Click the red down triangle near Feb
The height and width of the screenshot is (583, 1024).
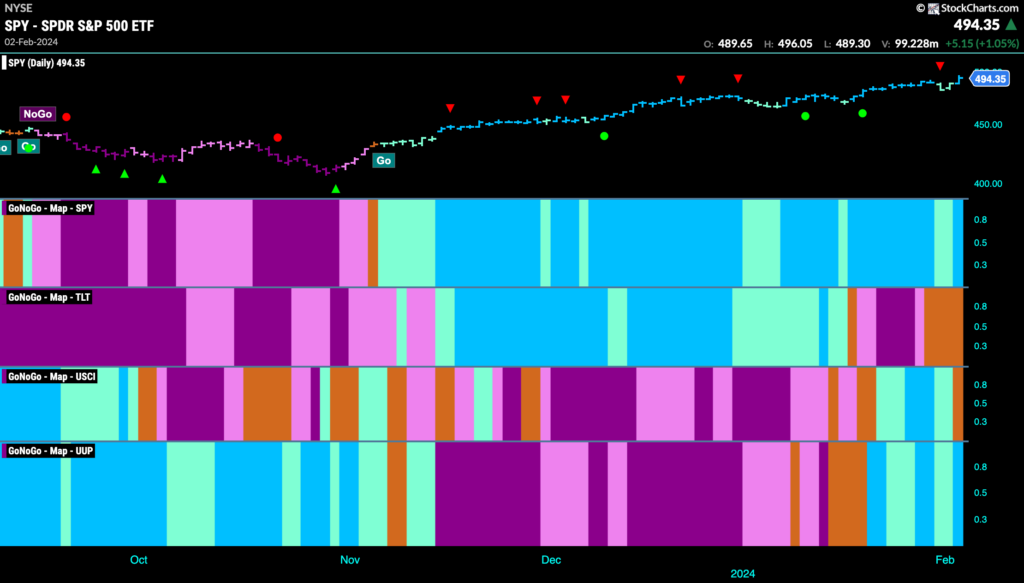pos(940,66)
